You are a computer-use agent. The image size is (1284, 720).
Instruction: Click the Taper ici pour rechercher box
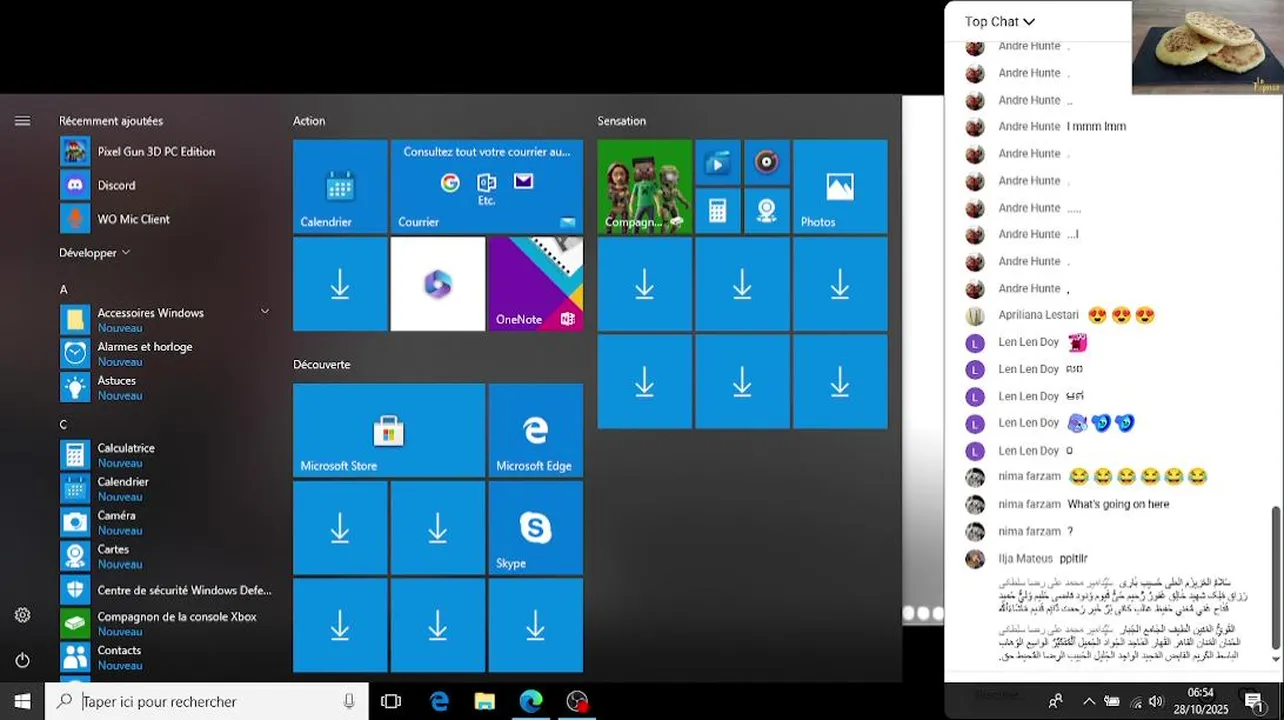207,702
